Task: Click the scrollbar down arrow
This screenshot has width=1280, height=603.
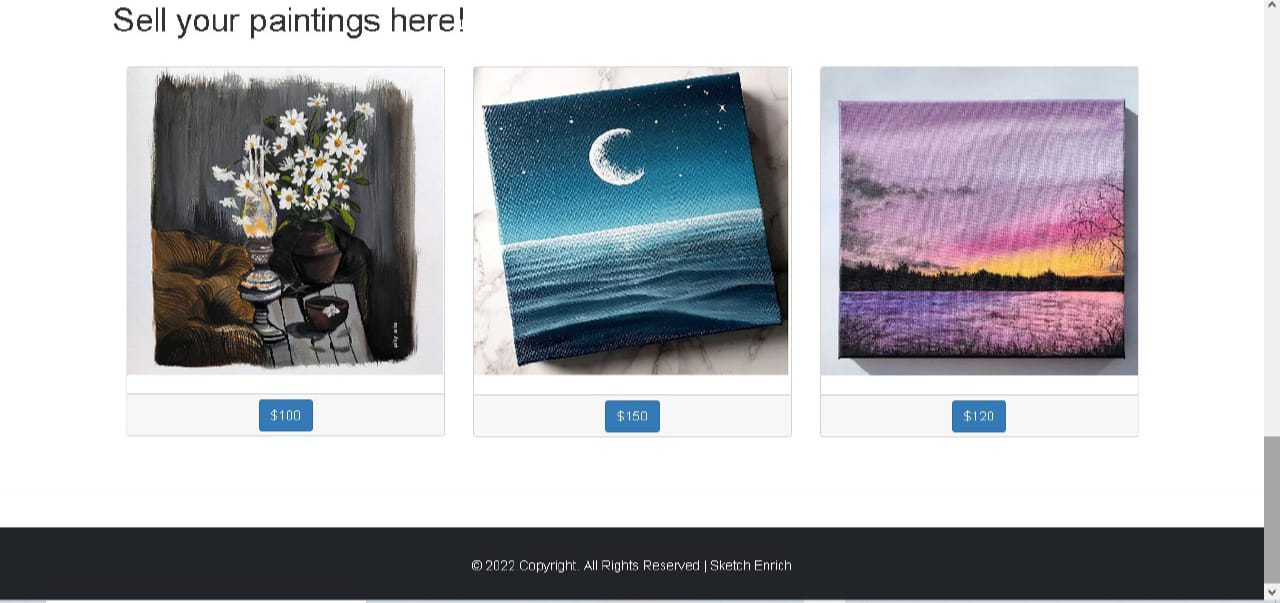Action: click(1272, 592)
